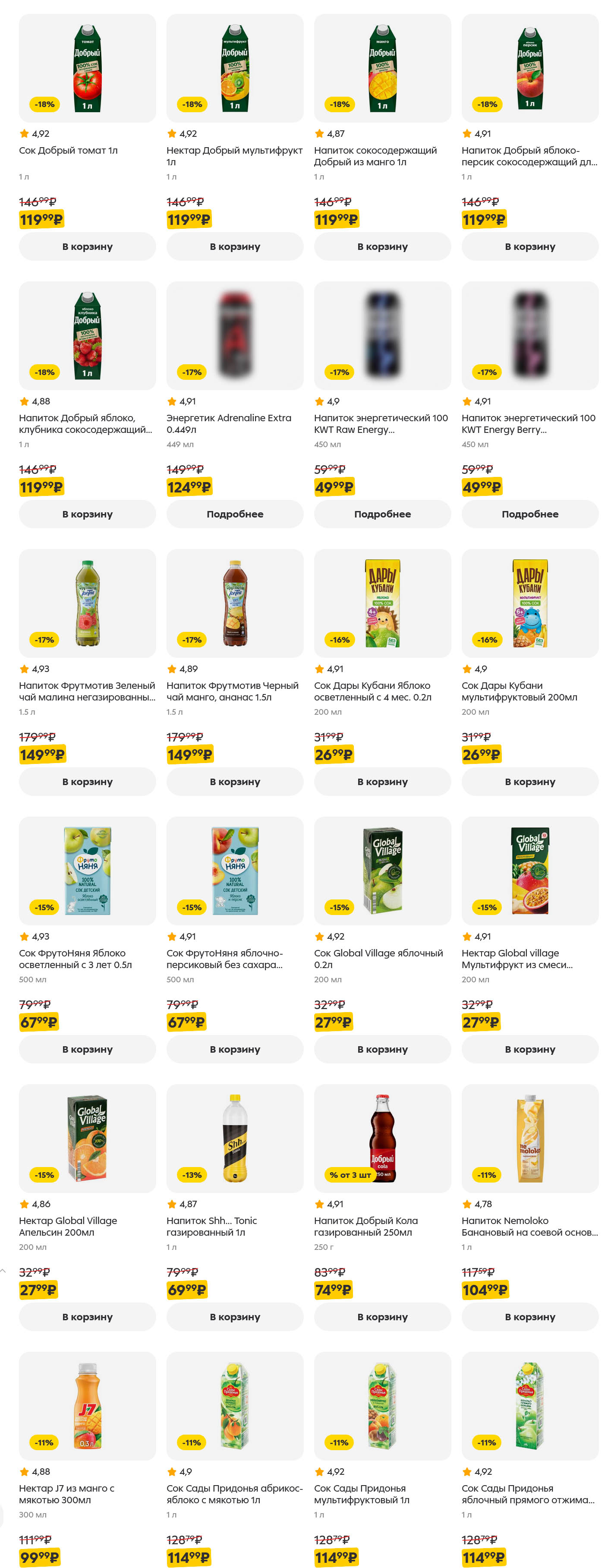Add Сок Добрый томат 1л to cart

(87, 246)
